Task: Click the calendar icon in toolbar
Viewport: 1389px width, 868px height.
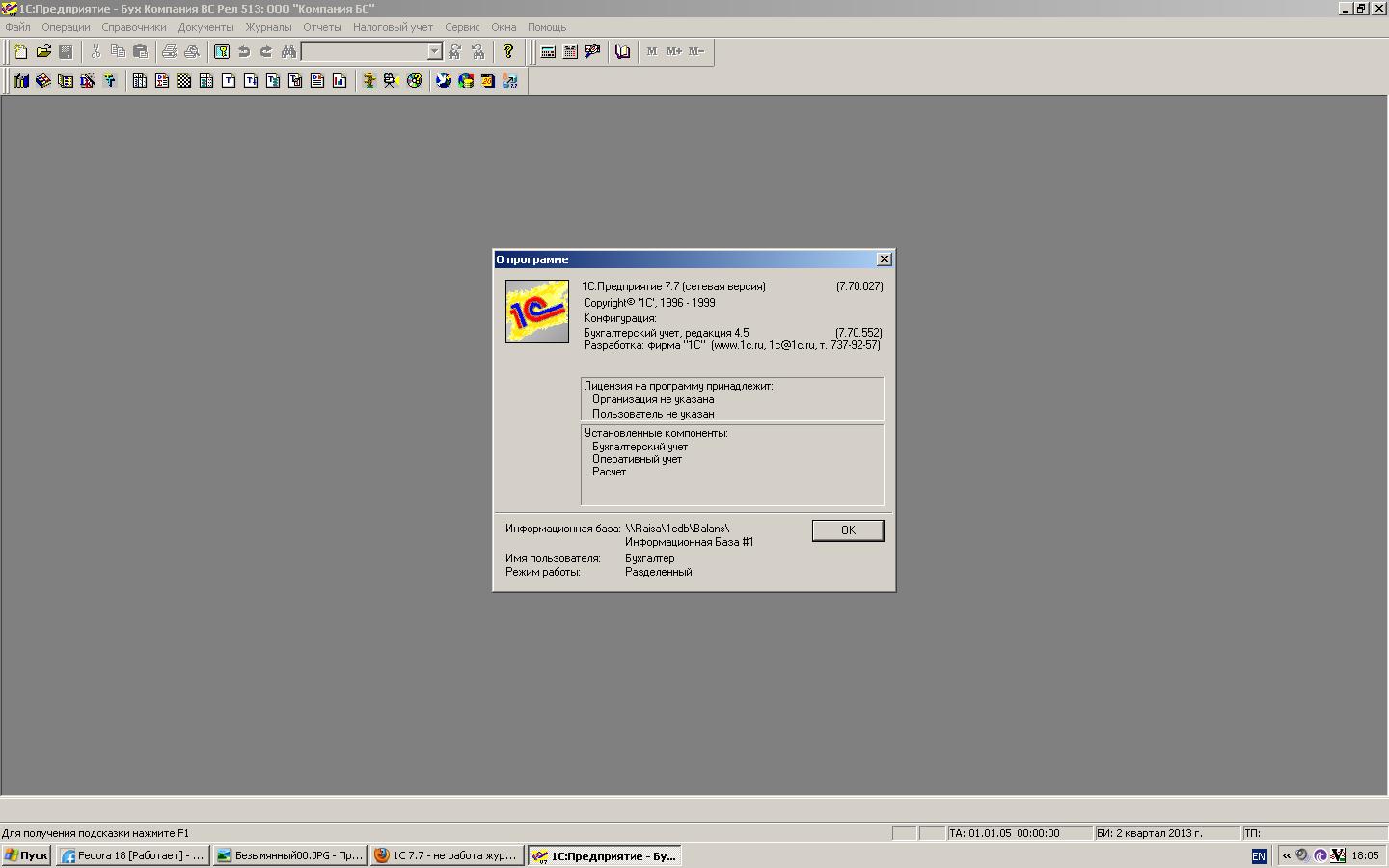Action: [x=570, y=52]
